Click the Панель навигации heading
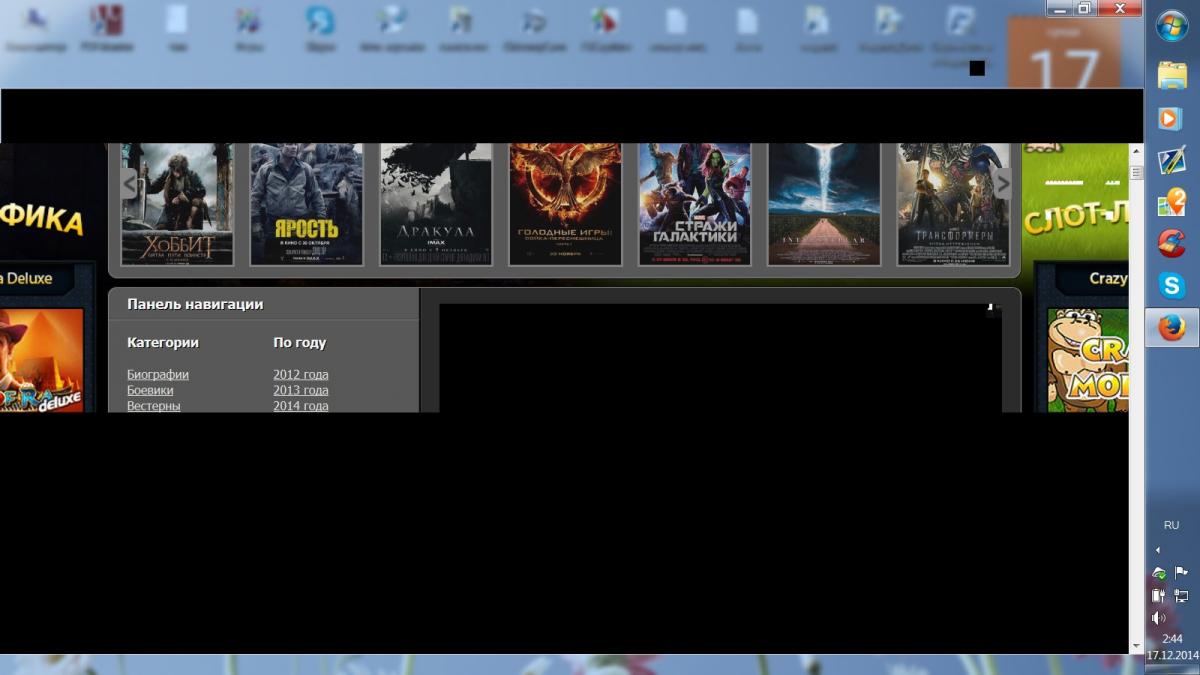The height and width of the screenshot is (675, 1200). pos(195,304)
